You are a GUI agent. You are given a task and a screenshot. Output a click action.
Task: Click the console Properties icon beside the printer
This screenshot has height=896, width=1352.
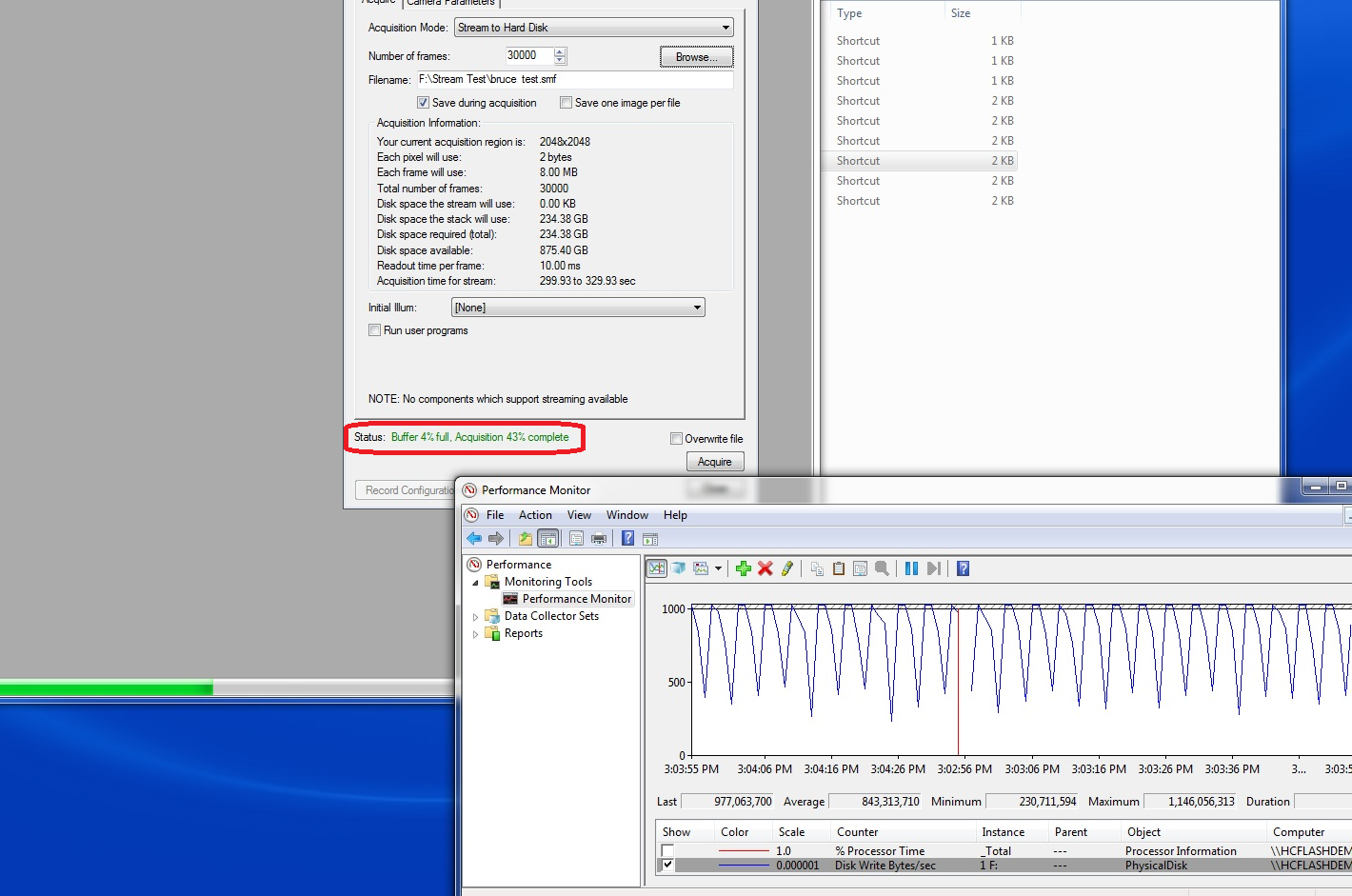[576, 539]
